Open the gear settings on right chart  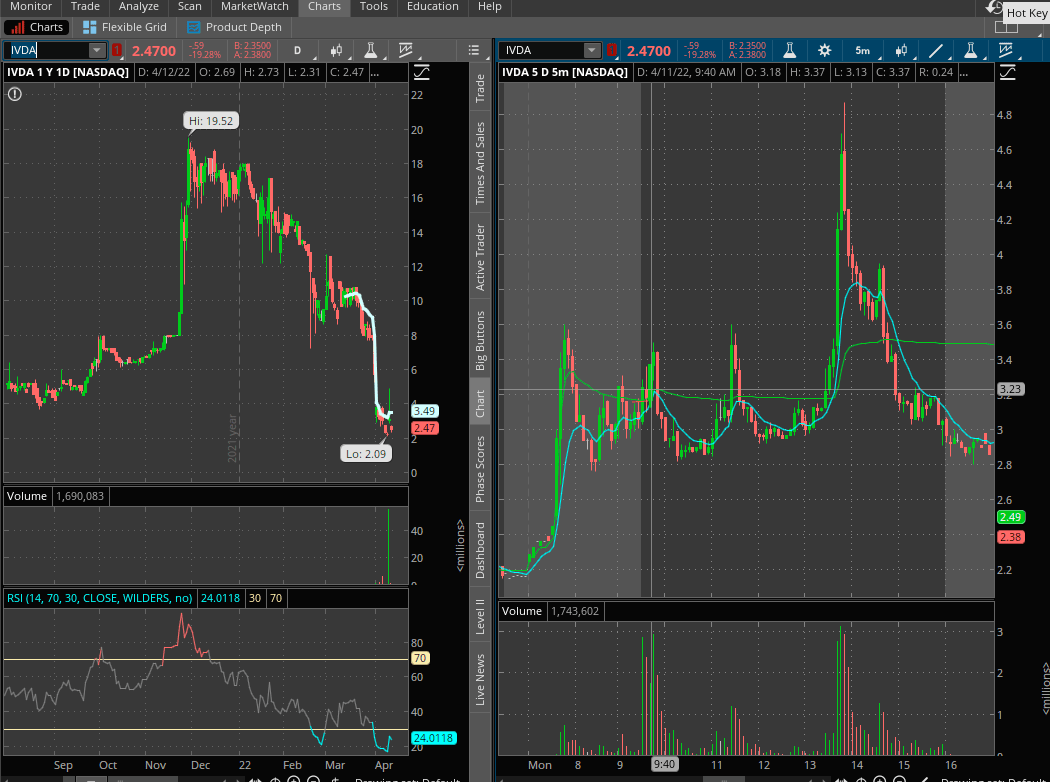[824, 50]
